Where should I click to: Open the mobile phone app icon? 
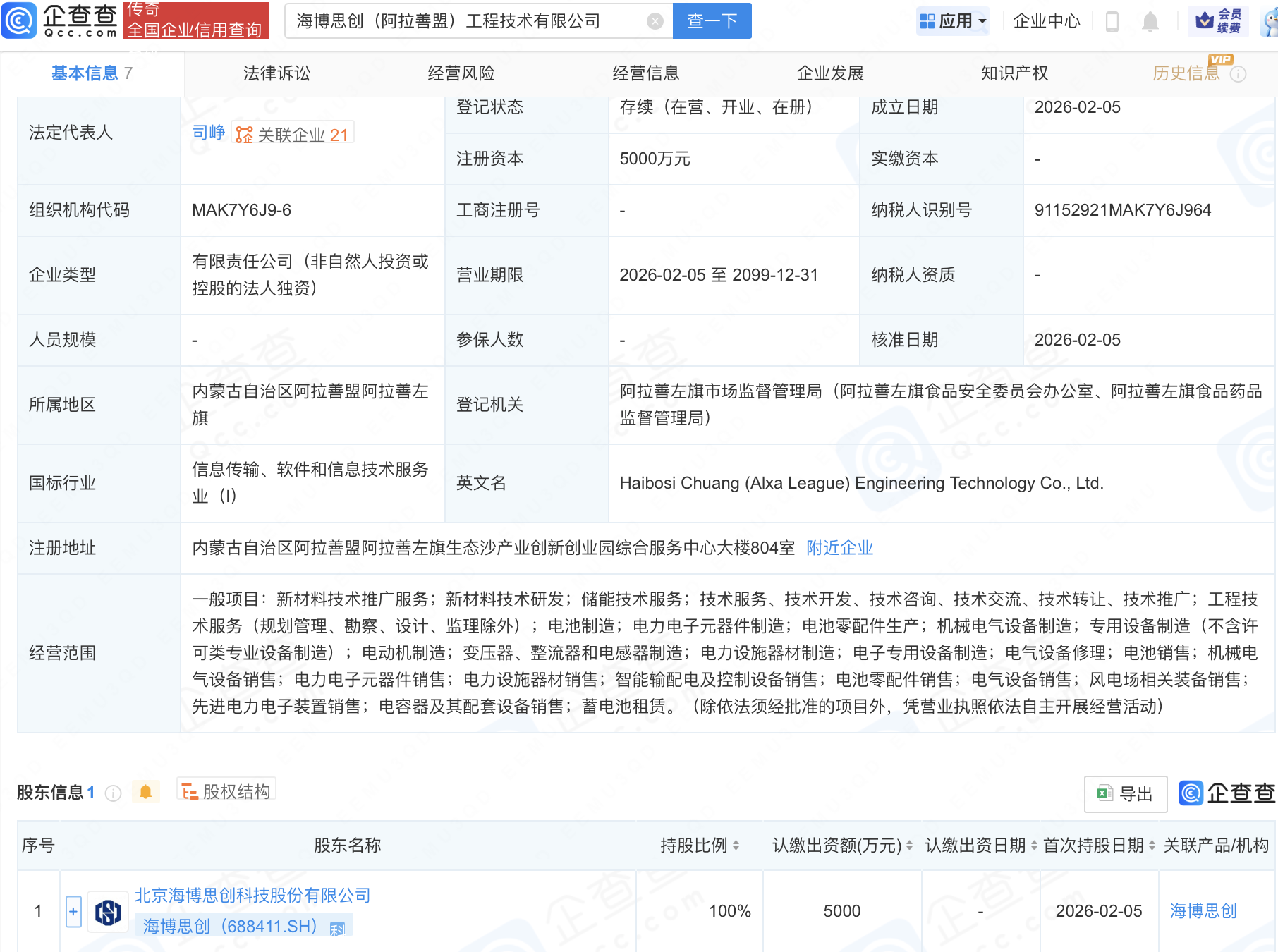tap(1112, 22)
